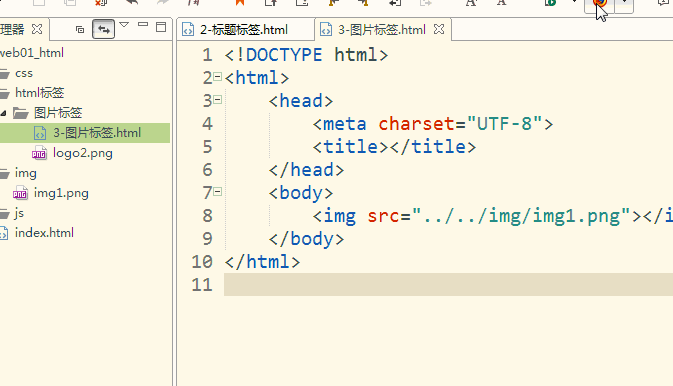Open the explorer view menu triangle

pos(124,25)
